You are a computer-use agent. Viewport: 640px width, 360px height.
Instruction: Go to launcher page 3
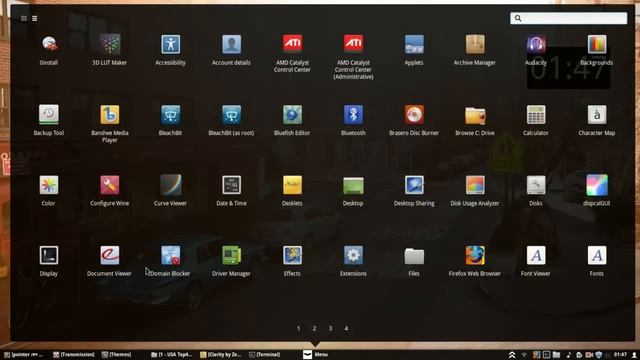tap(330, 328)
